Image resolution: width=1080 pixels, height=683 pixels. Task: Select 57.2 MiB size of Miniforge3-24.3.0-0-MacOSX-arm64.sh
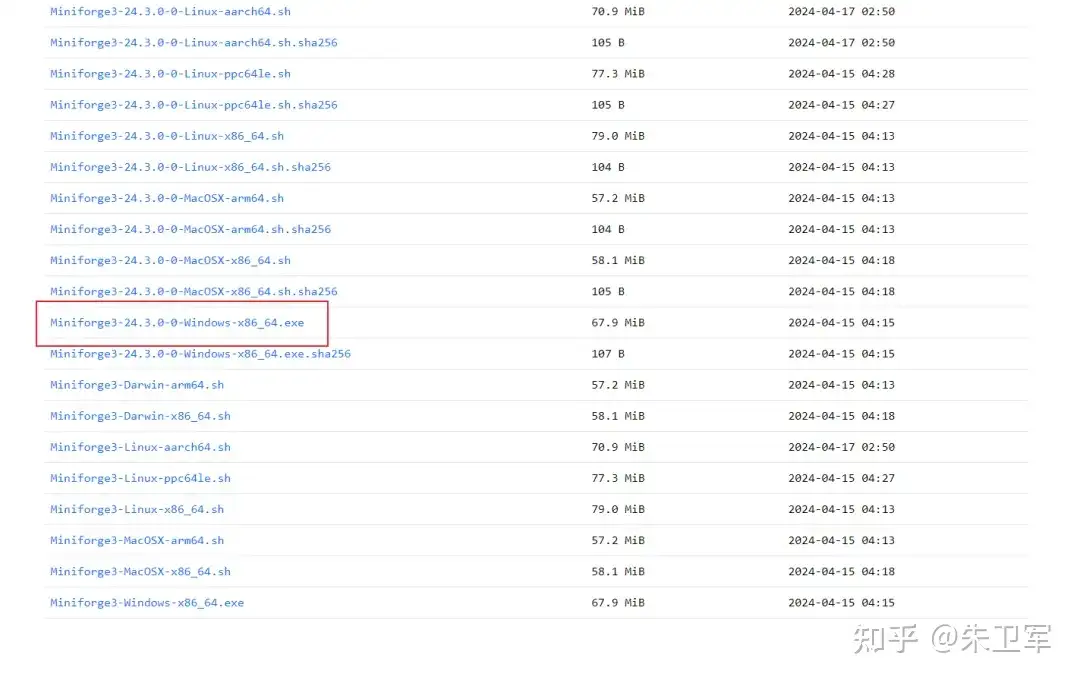point(618,198)
